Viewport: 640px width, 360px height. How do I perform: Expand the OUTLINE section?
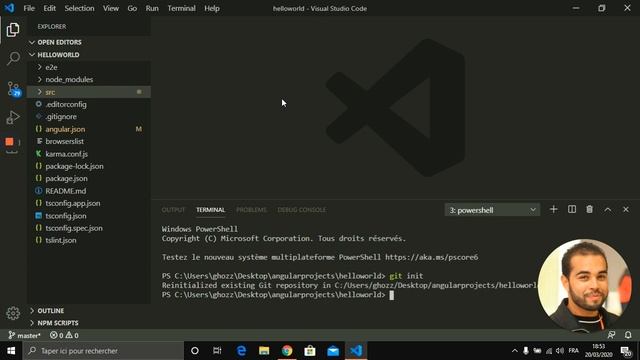click(x=89, y=311)
